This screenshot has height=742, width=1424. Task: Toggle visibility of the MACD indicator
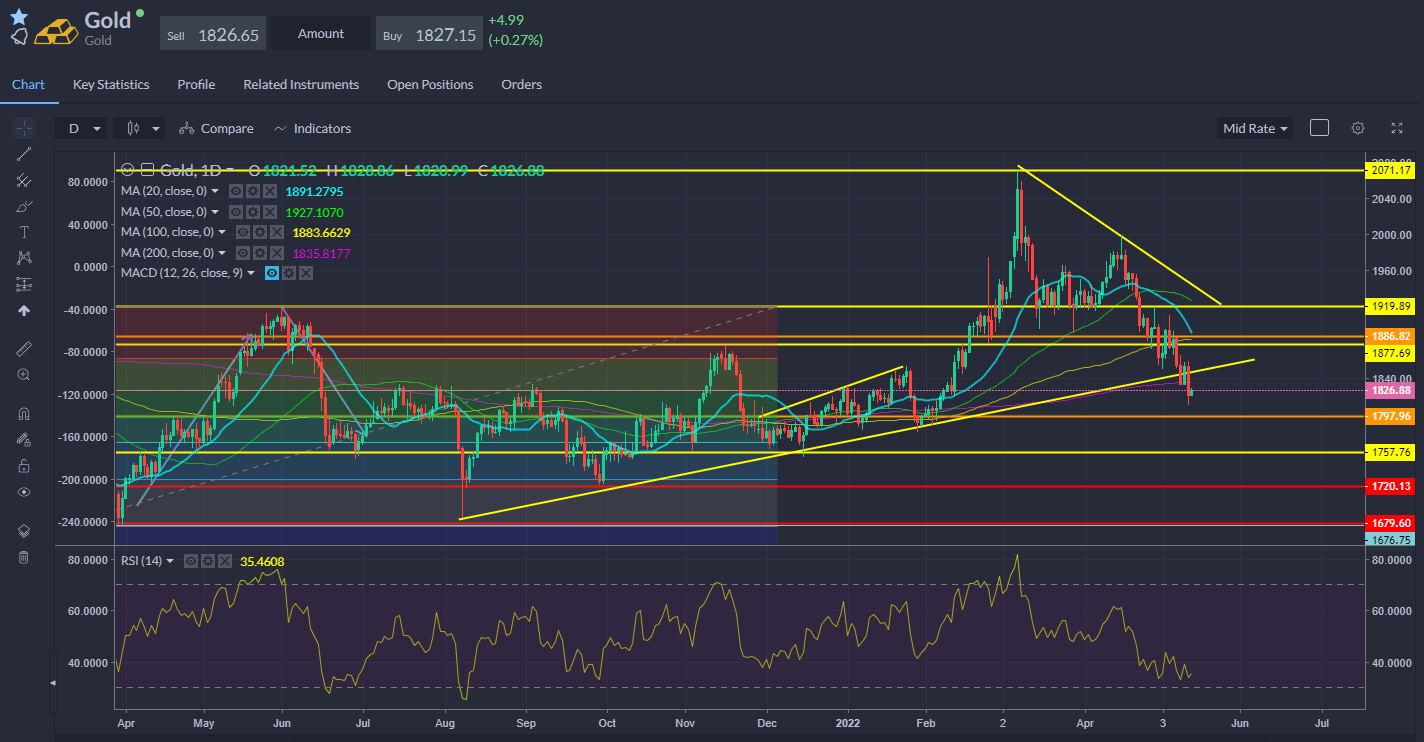point(270,273)
